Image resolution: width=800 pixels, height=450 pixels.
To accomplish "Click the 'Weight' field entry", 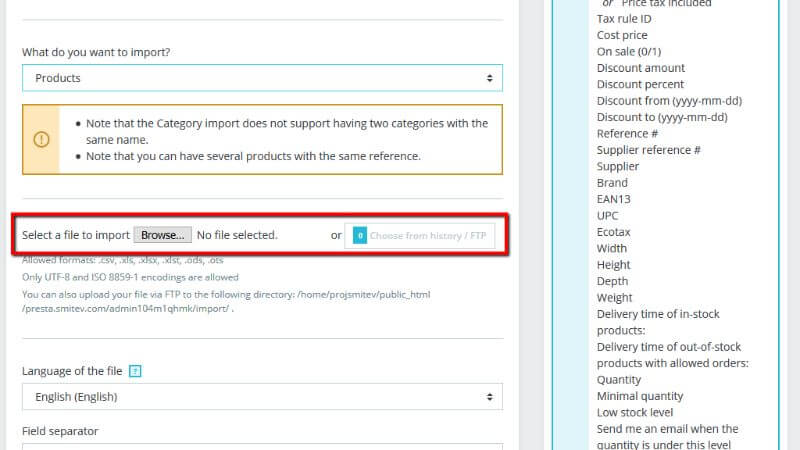I will [x=615, y=297].
